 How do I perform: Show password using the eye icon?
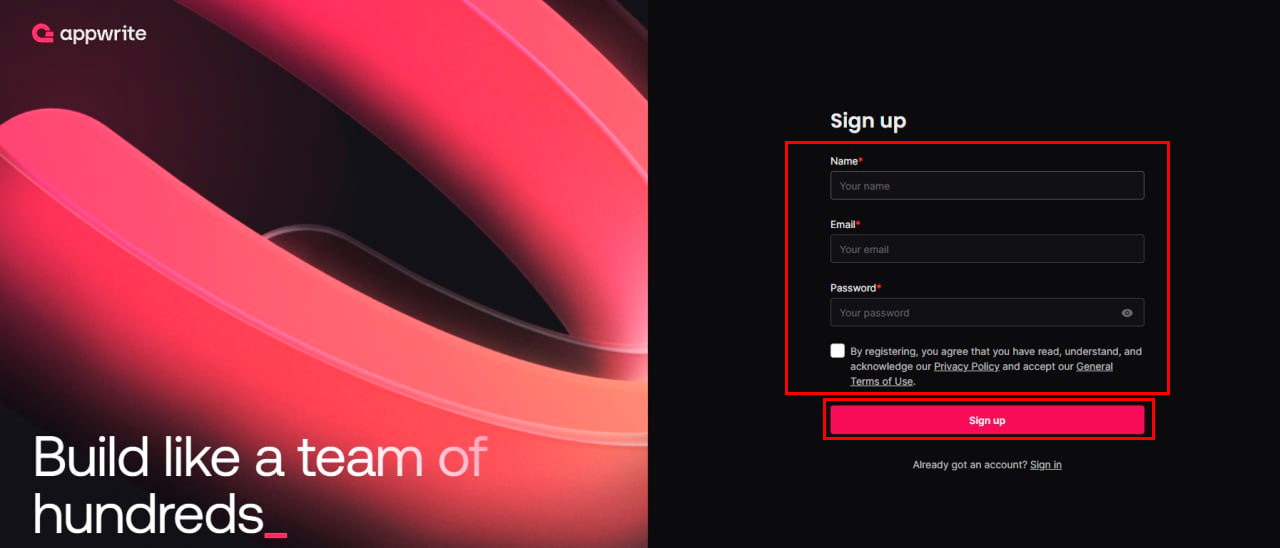click(x=1127, y=313)
